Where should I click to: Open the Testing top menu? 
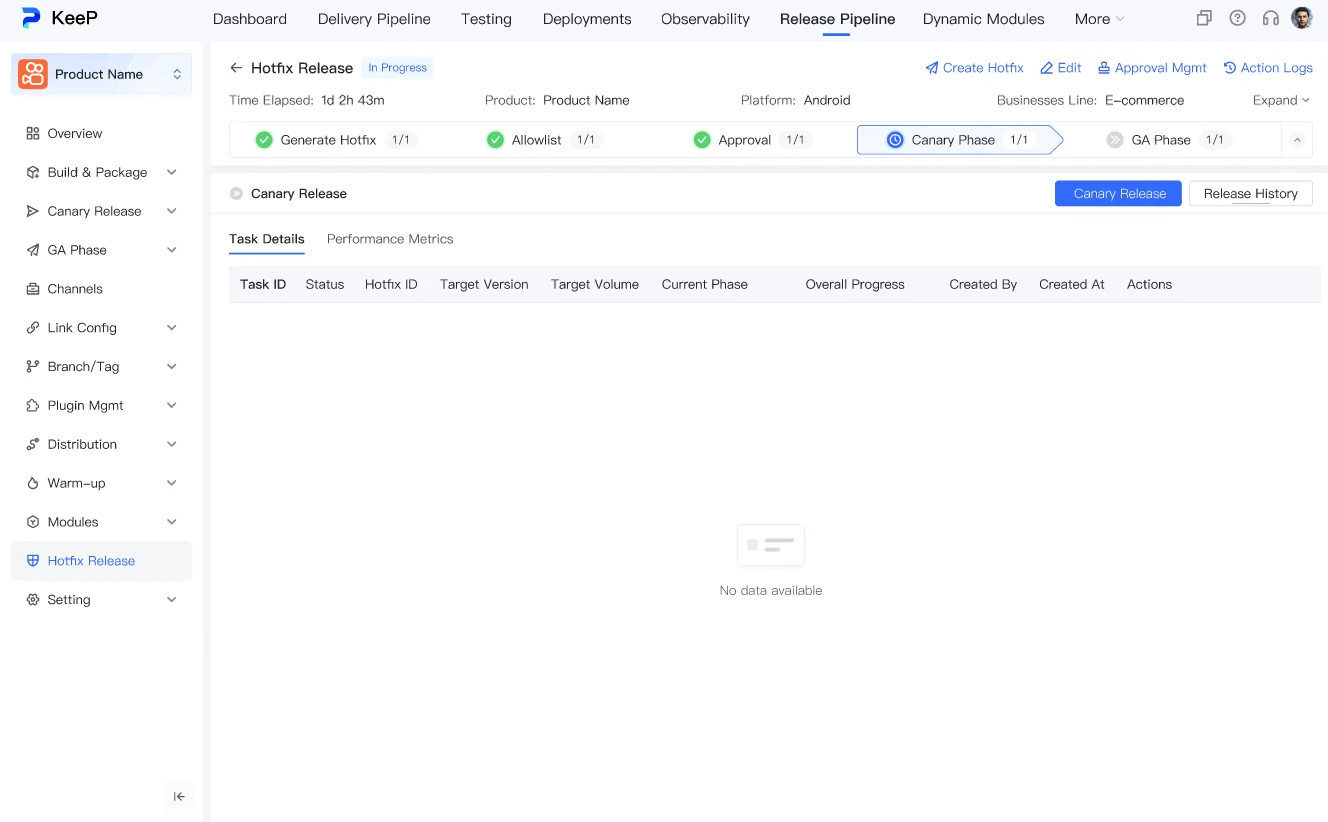pos(486,19)
